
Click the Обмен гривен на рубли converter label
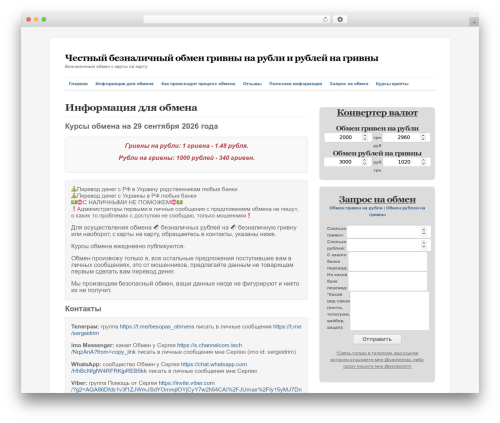point(377,128)
